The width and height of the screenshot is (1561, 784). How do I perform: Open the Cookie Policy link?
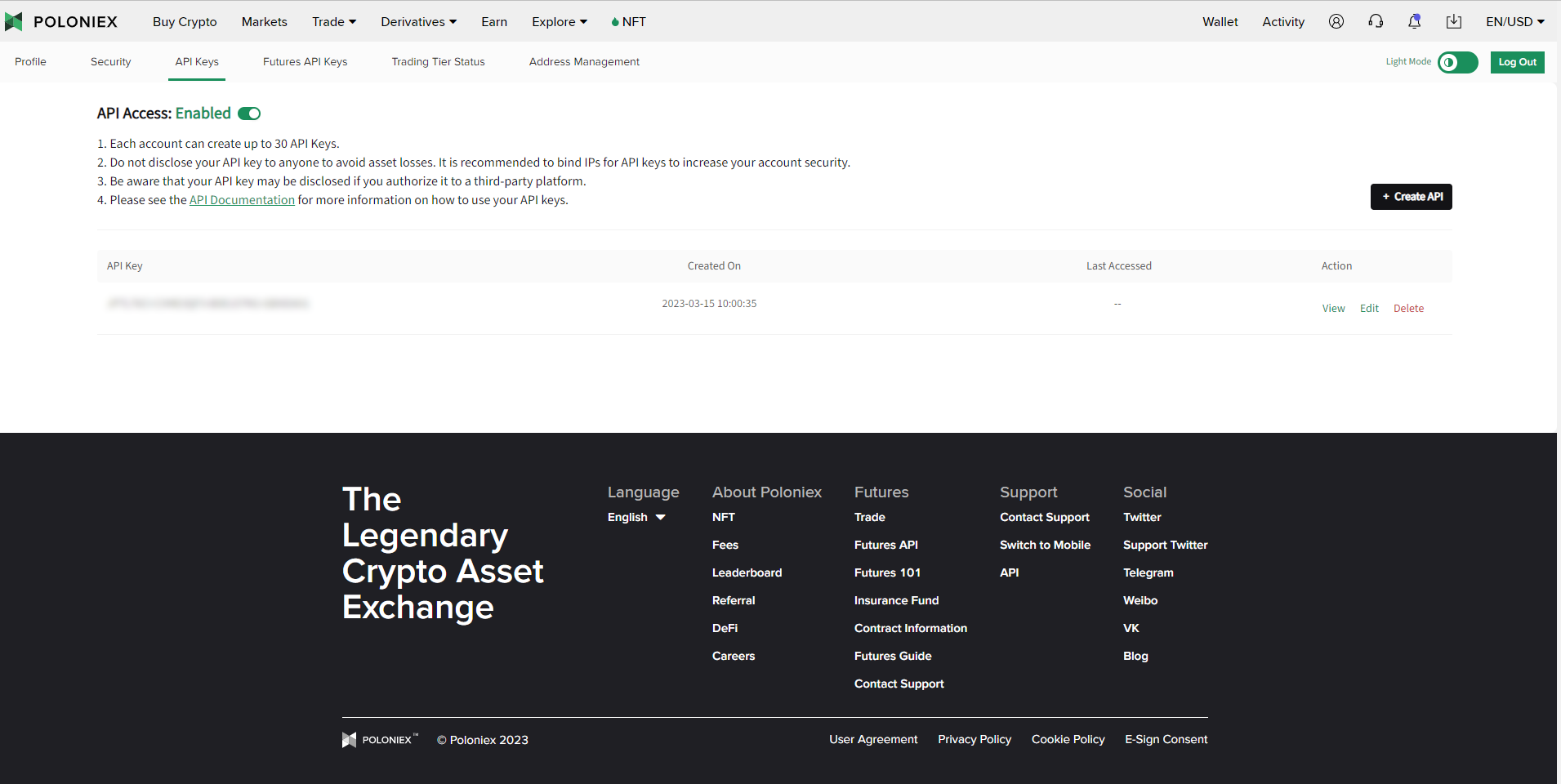(x=1068, y=739)
